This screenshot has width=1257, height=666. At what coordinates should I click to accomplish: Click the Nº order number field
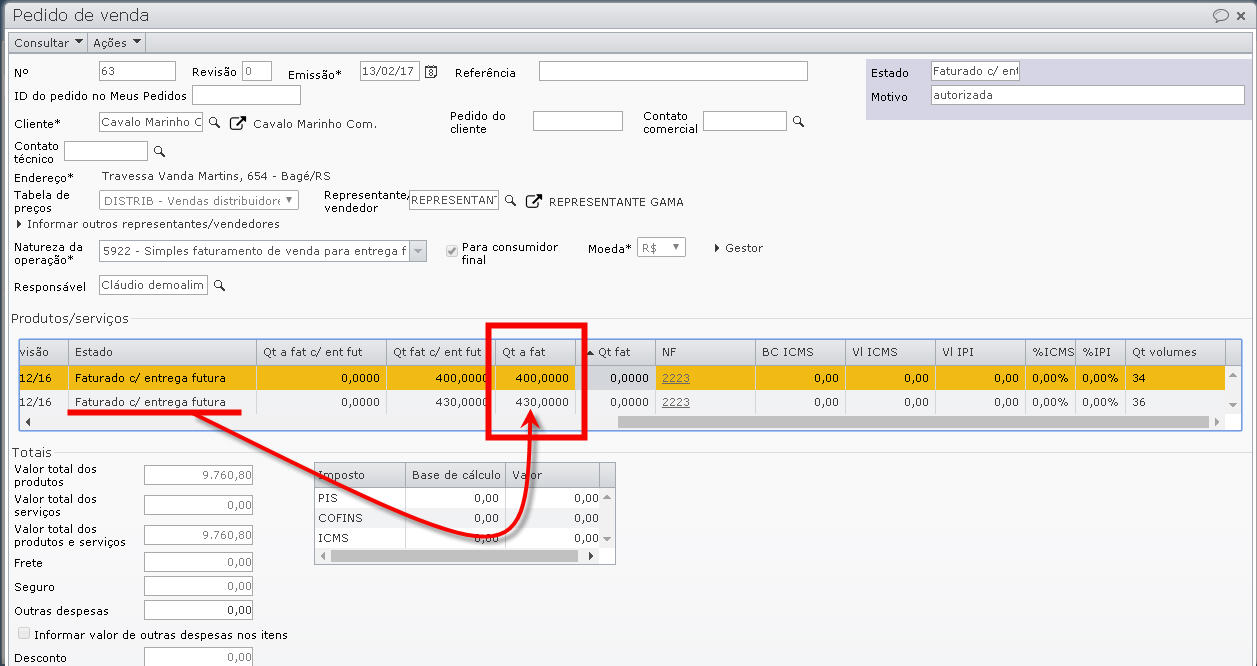138,71
